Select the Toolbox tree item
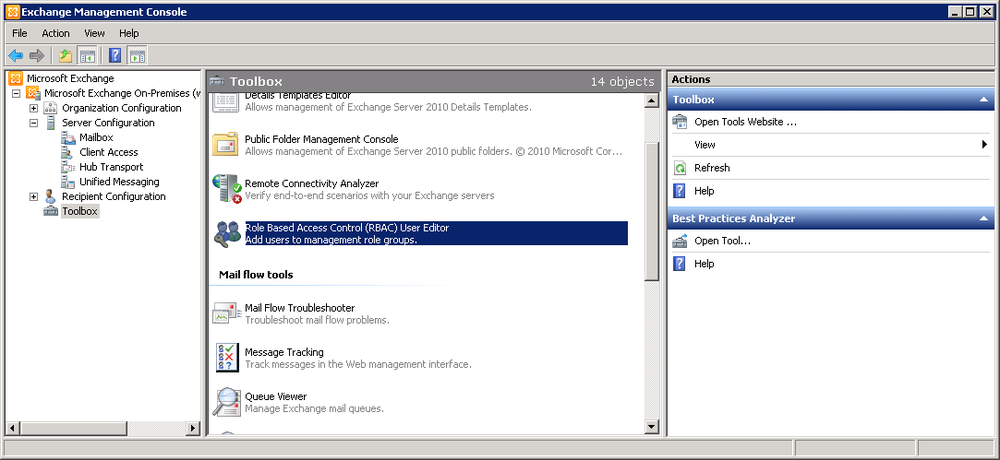 pyautogui.click(x=80, y=211)
